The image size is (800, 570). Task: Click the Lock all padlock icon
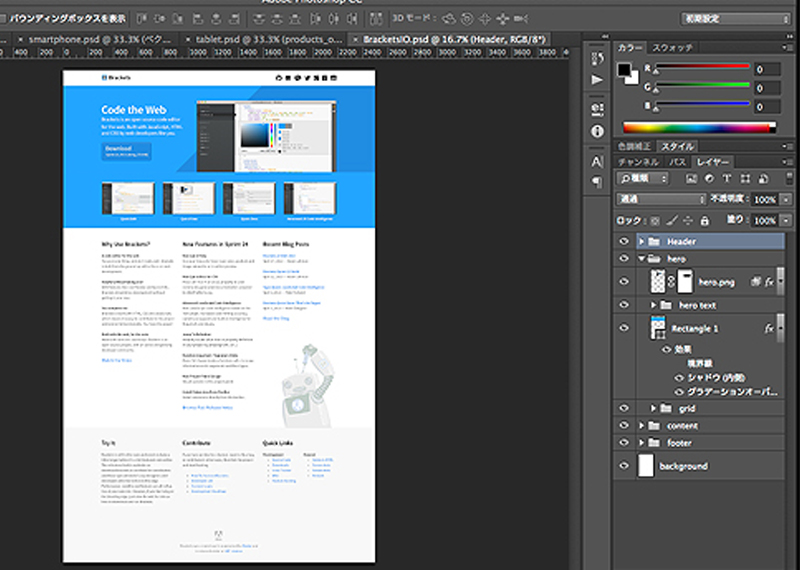click(x=705, y=221)
